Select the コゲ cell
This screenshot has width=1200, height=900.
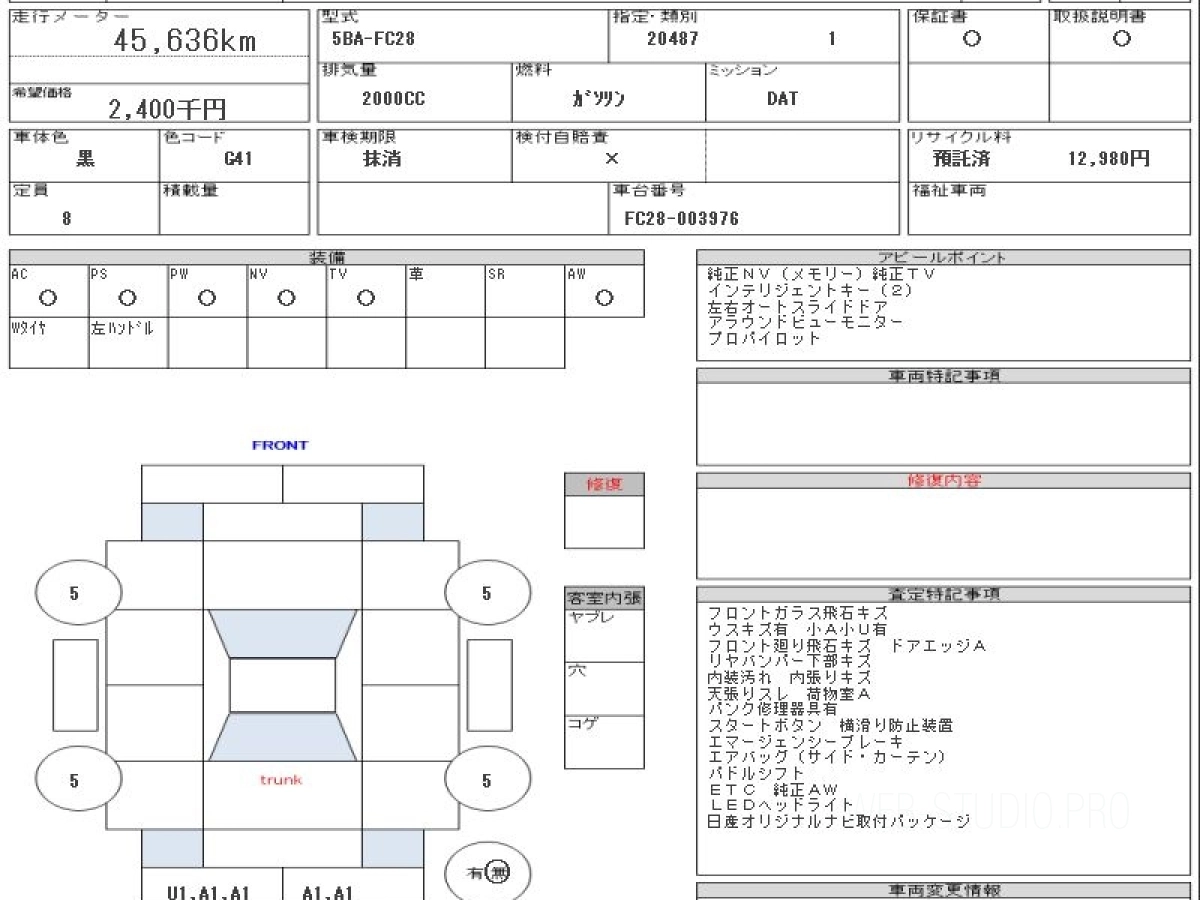tap(604, 742)
